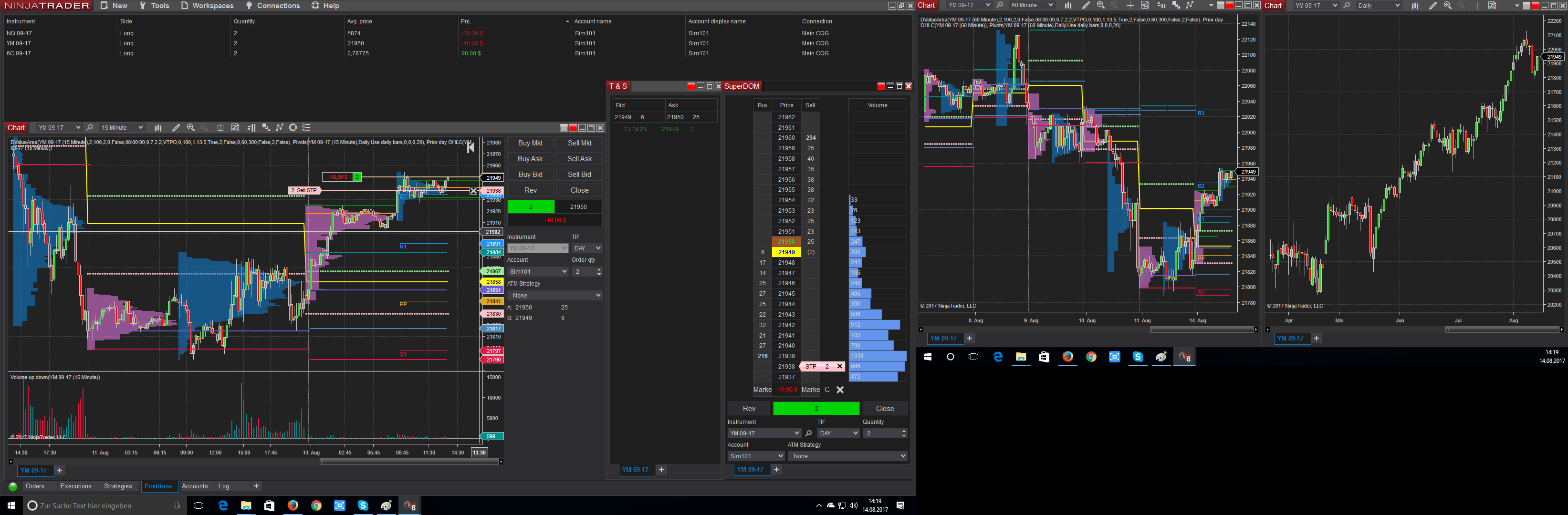
Task: Click Sell Bid in Chart Trader
Action: (x=579, y=175)
